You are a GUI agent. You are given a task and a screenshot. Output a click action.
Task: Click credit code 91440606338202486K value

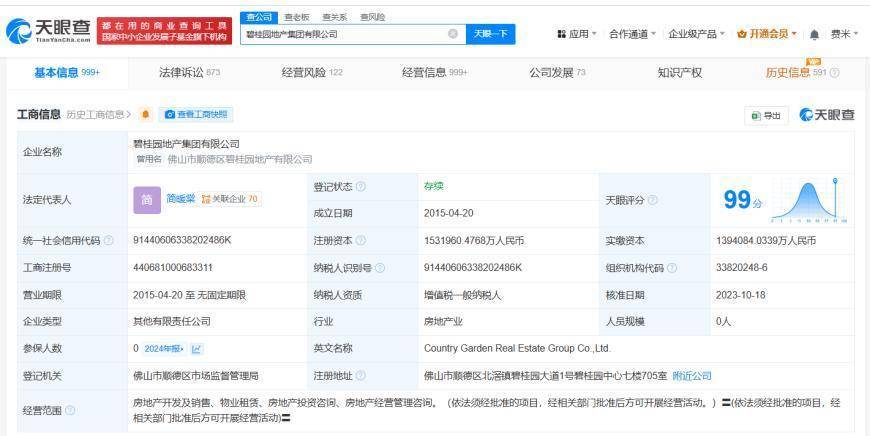(182, 241)
